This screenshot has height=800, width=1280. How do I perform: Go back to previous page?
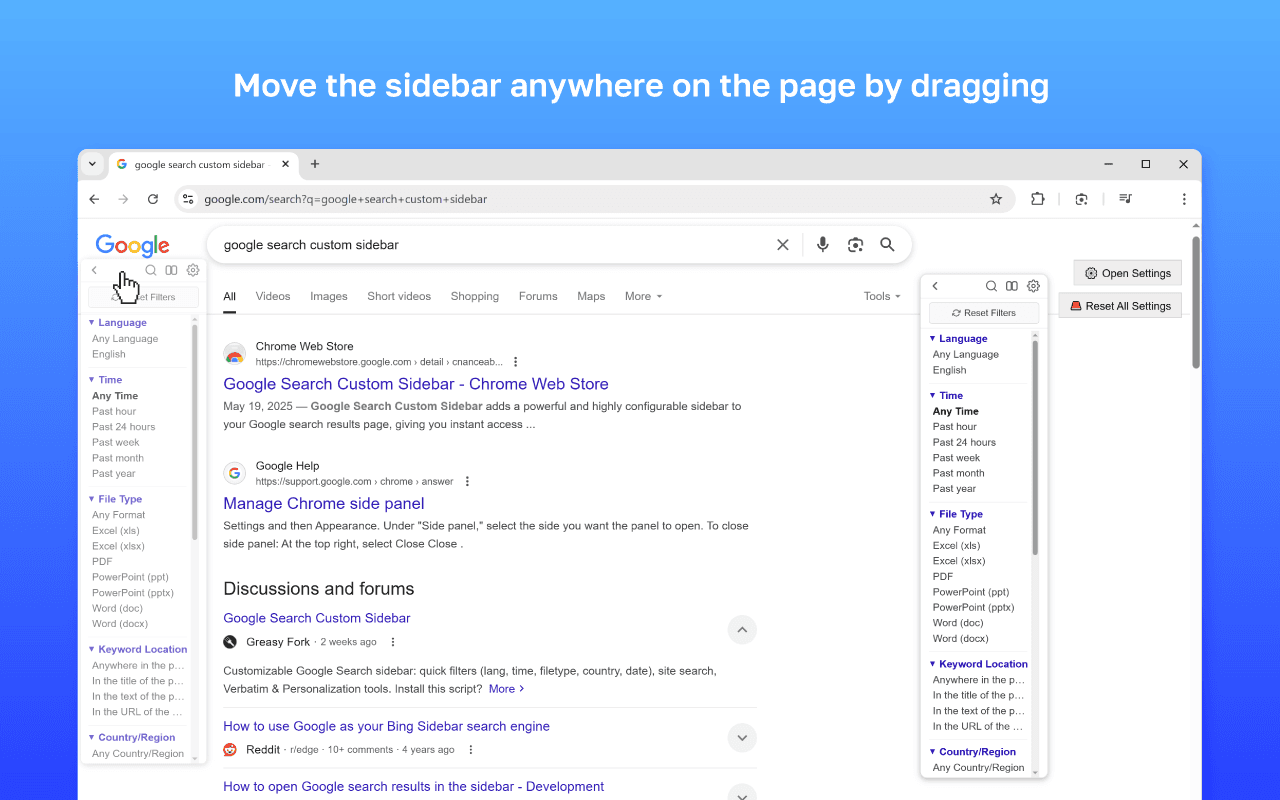[x=94, y=199]
